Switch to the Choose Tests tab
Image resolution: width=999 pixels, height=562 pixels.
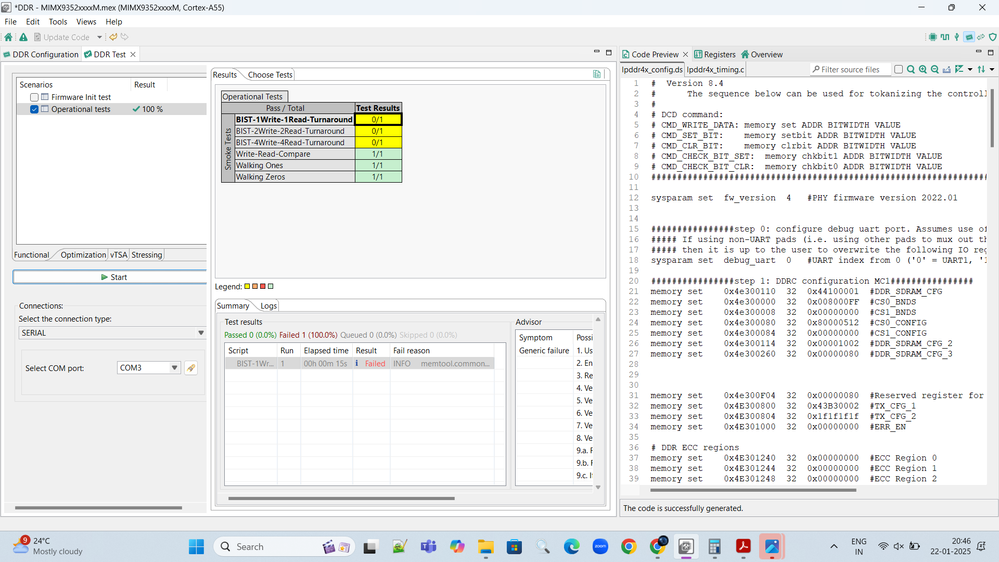click(x=270, y=75)
